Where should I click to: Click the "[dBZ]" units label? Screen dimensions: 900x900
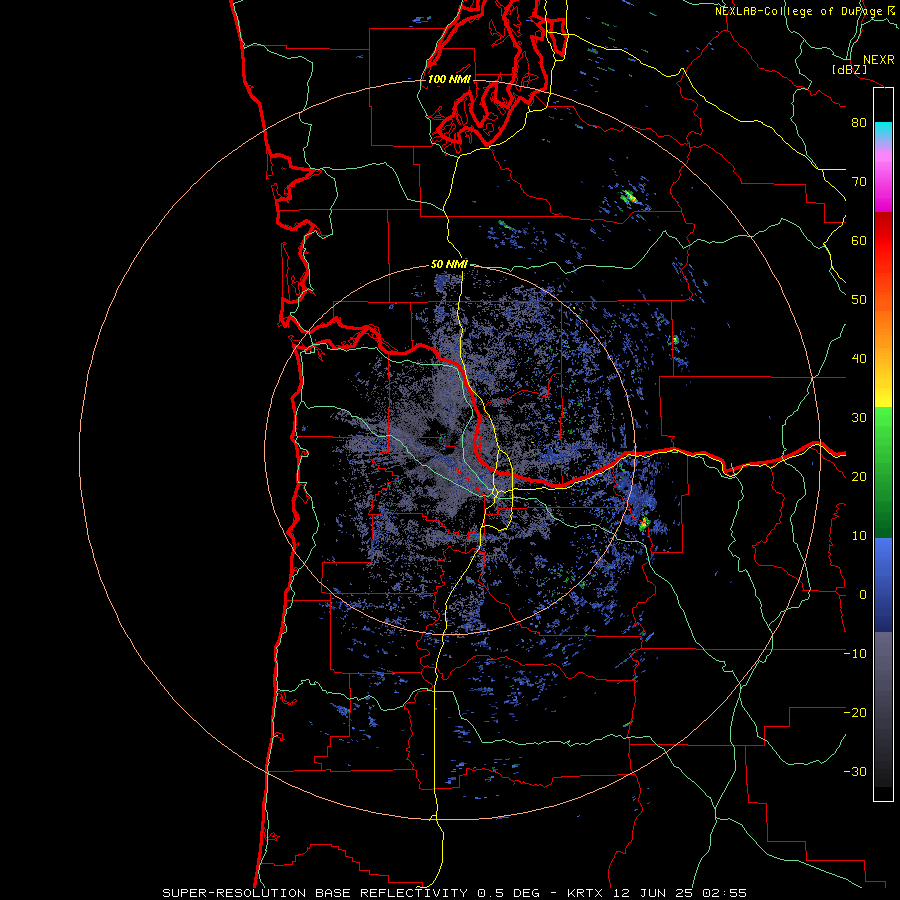point(849,69)
